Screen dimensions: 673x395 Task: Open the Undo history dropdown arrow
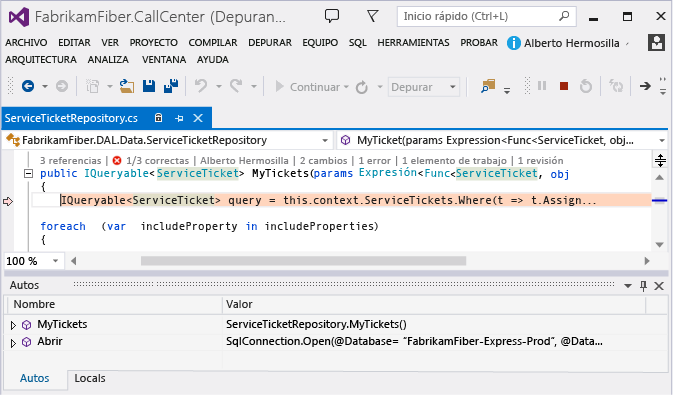tap(218, 86)
